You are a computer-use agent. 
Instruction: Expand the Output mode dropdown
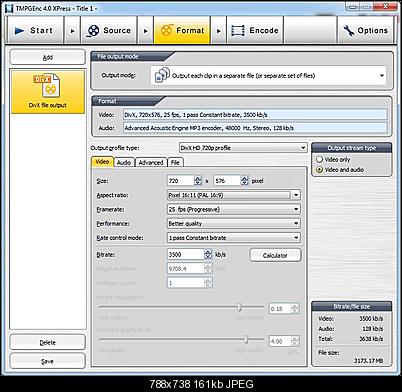click(x=382, y=76)
